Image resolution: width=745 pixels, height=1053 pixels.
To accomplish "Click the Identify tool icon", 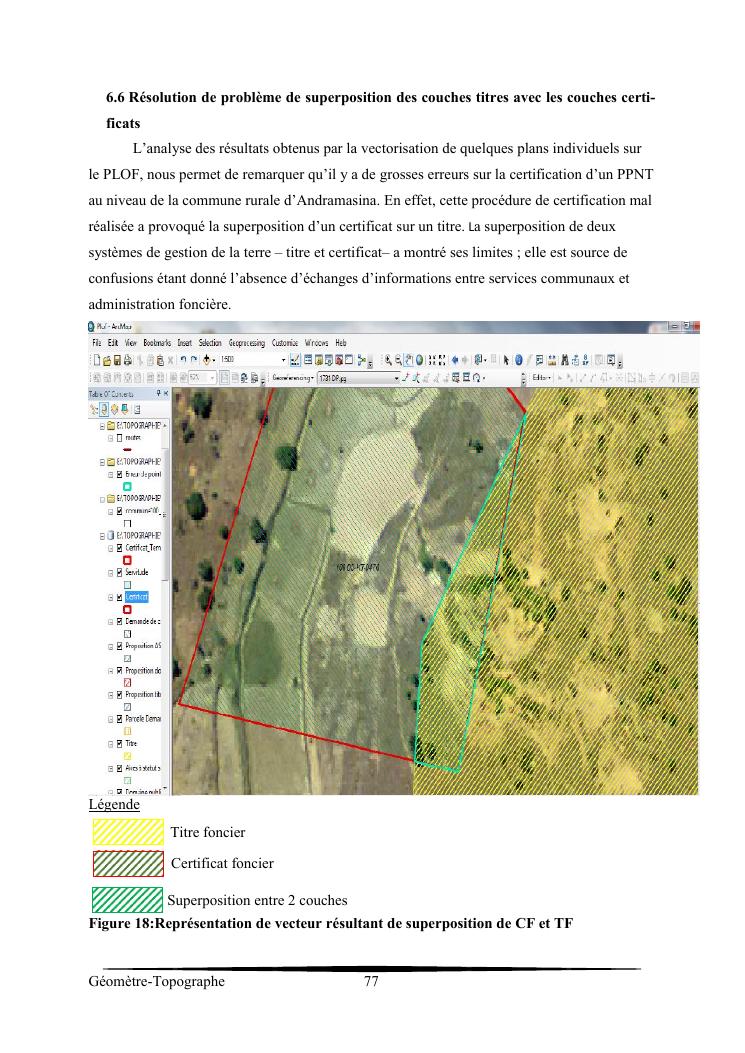I will tap(520, 359).
